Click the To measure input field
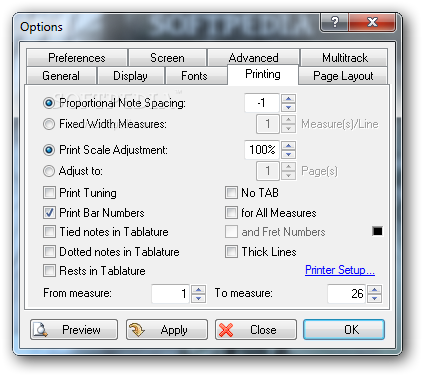The image size is (423, 376). [x=347, y=294]
